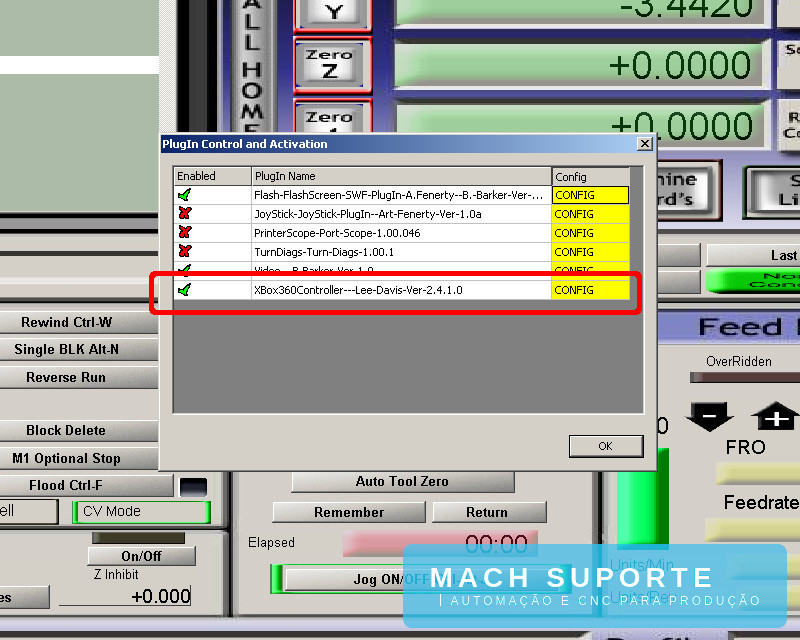Click the Return button

[489, 512]
